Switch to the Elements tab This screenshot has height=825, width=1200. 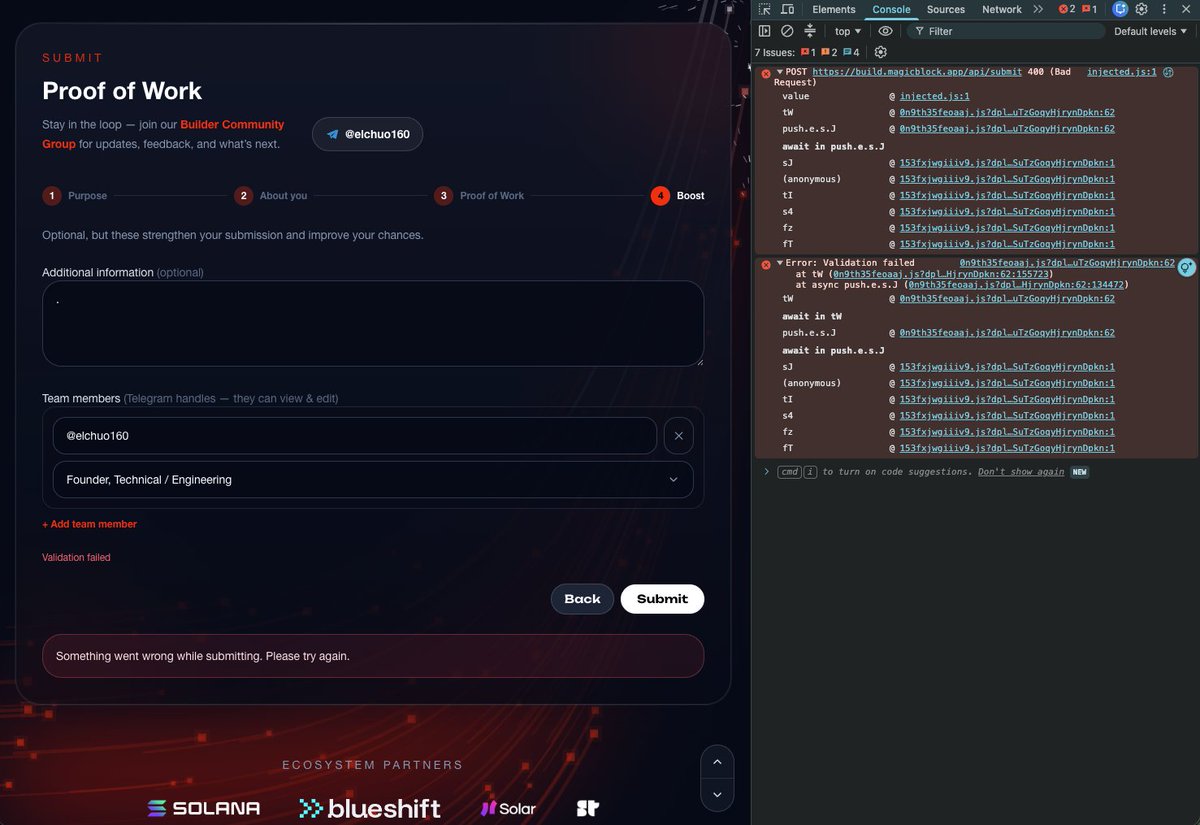click(834, 9)
